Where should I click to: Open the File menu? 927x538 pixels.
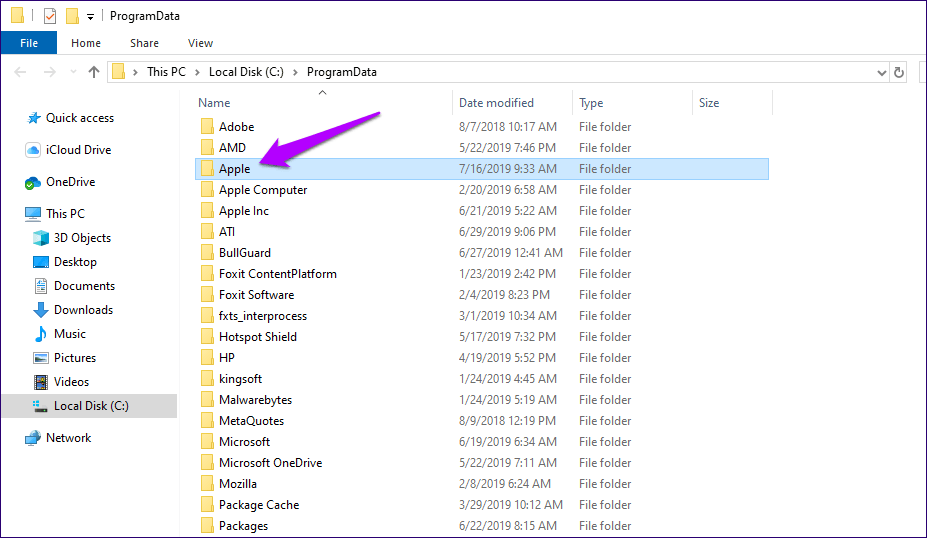pyautogui.click(x=29, y=43)
